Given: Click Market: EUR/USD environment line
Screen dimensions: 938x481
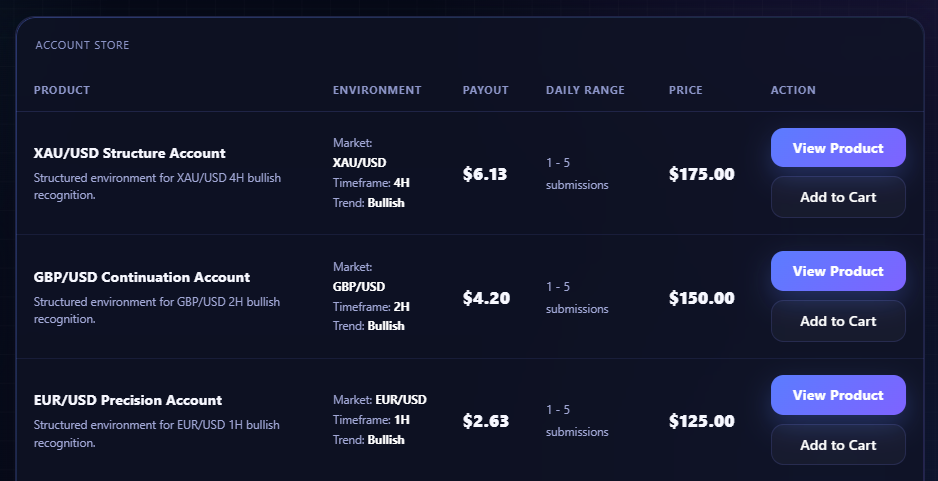Looking at the screenshot, I should [380, 400].
